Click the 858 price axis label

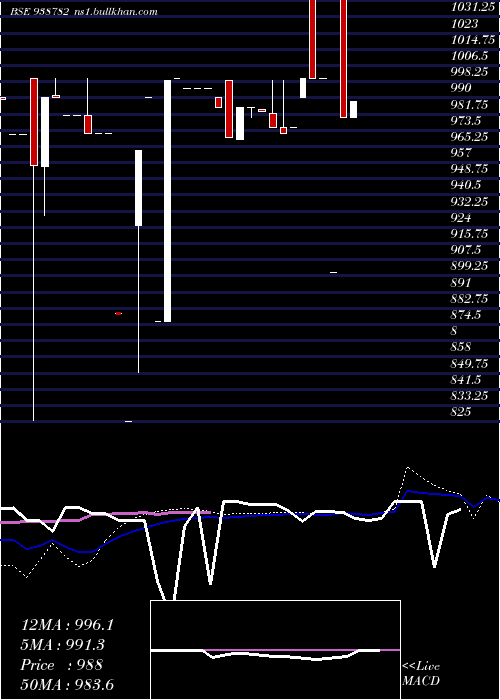pos(461,347)
